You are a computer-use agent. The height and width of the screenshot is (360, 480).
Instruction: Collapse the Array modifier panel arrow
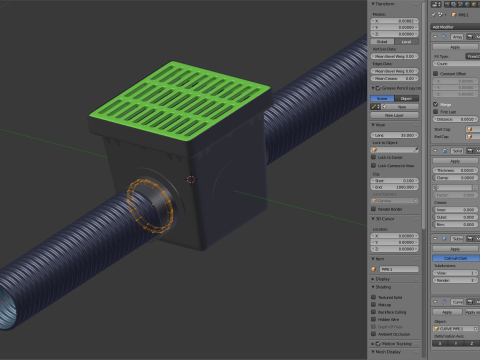tap(436, 37)
